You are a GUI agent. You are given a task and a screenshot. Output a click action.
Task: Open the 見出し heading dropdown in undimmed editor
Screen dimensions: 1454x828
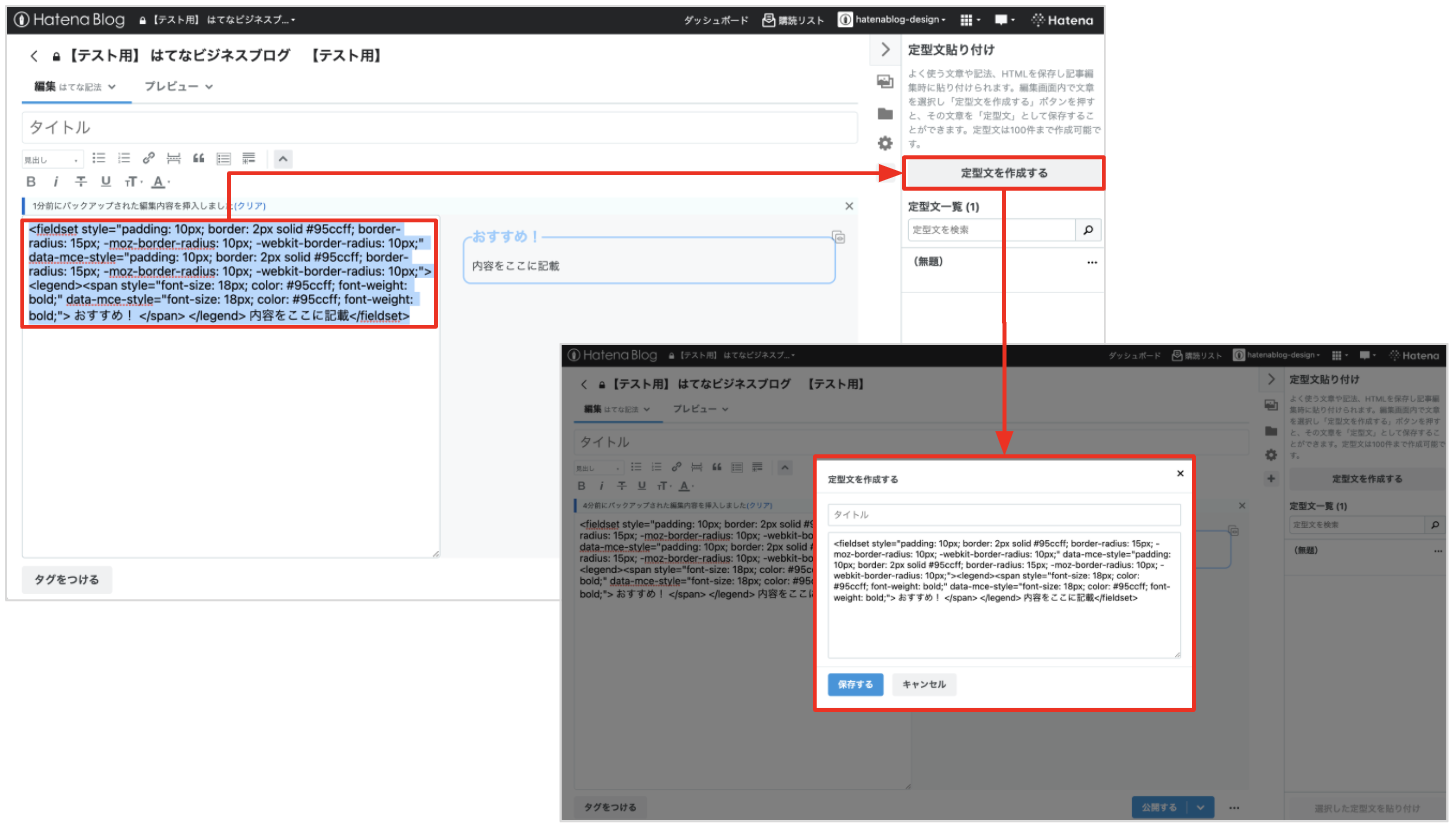coord(53,159)
